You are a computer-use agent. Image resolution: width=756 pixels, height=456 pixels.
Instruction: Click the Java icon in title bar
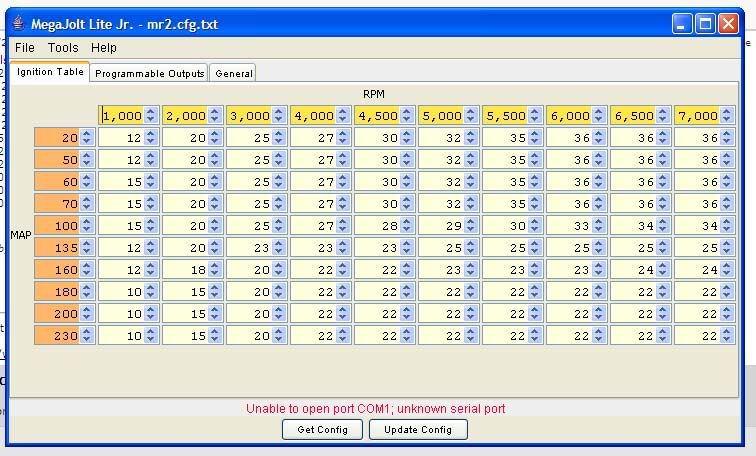click(x=19, y=24)
